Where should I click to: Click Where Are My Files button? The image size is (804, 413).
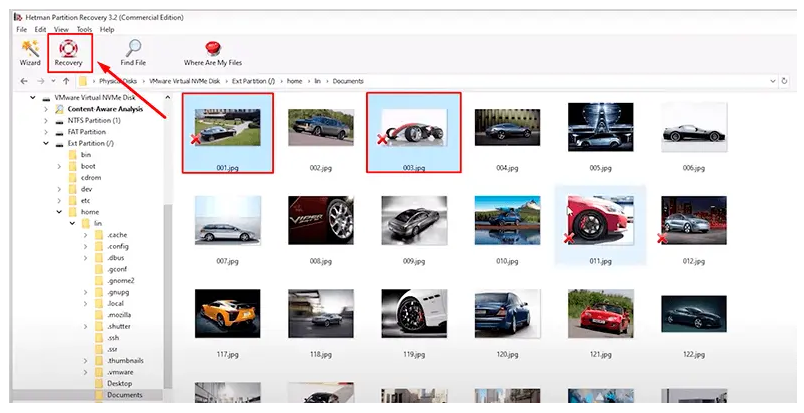(213, 53)
